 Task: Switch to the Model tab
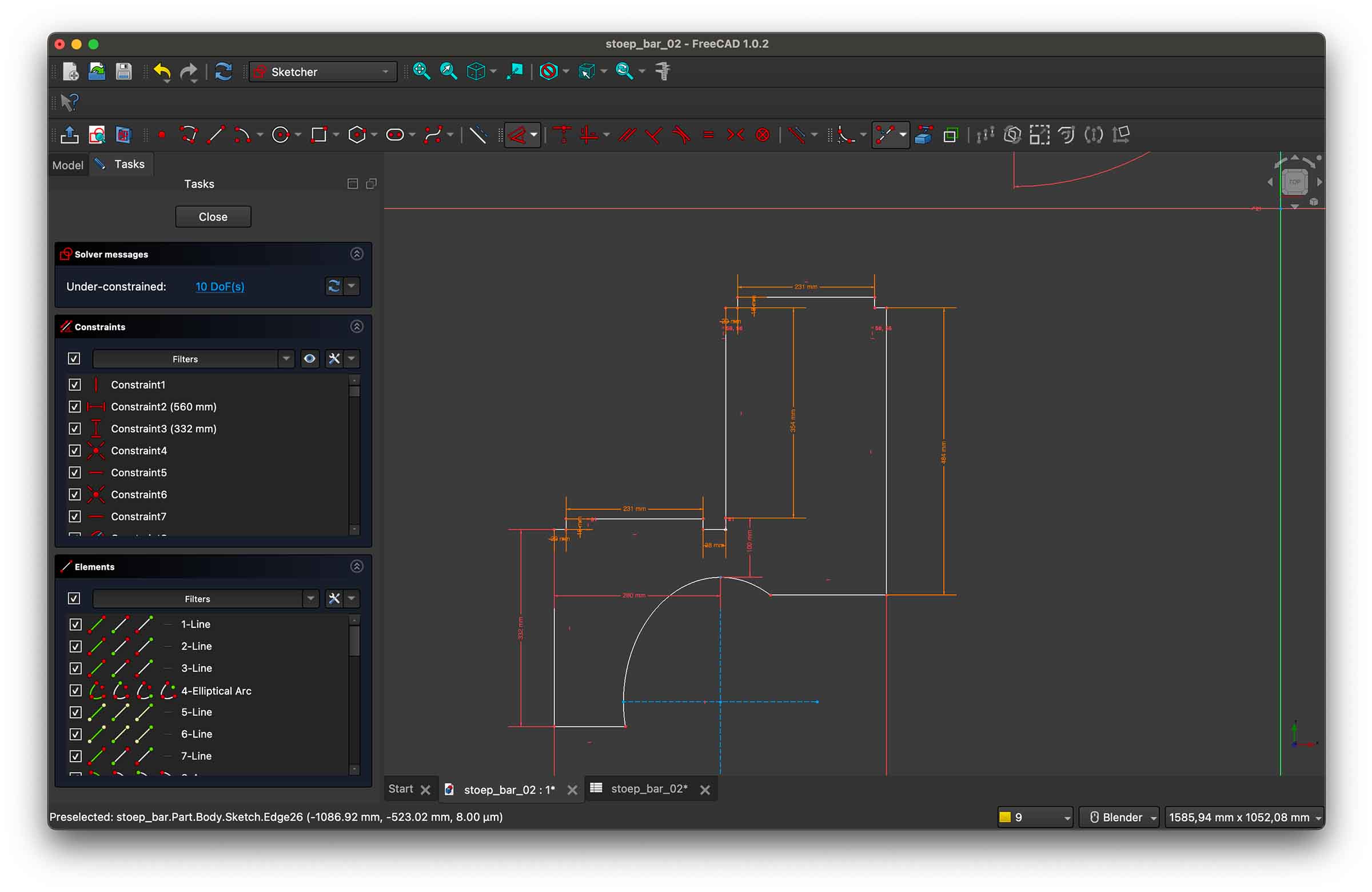(x=68, y=165)
